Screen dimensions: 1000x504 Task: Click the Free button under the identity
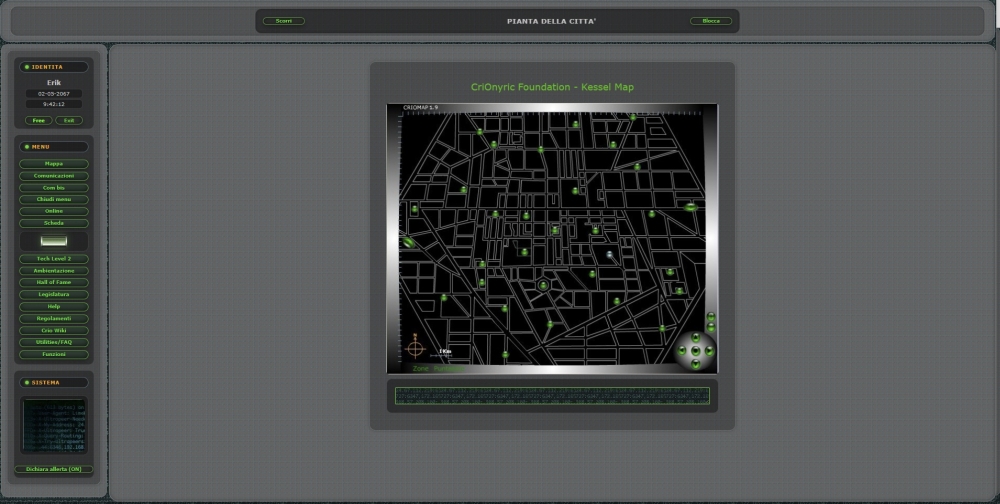click(x=39, y=121)
